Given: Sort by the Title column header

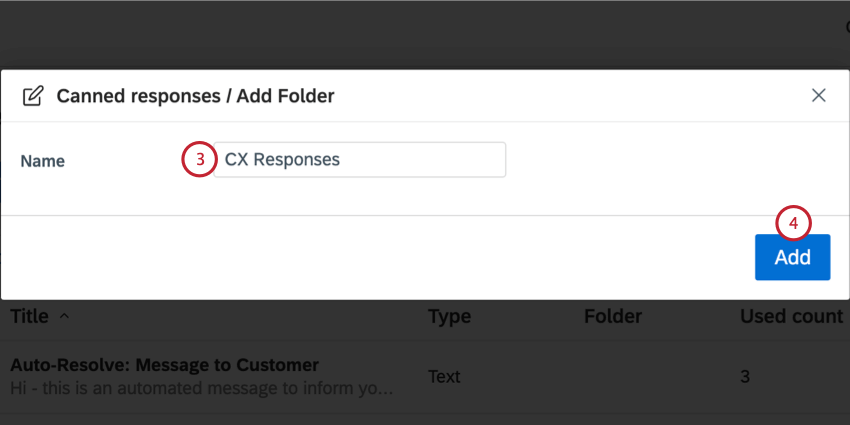Looking at the screenshot, I should point(29,316).
